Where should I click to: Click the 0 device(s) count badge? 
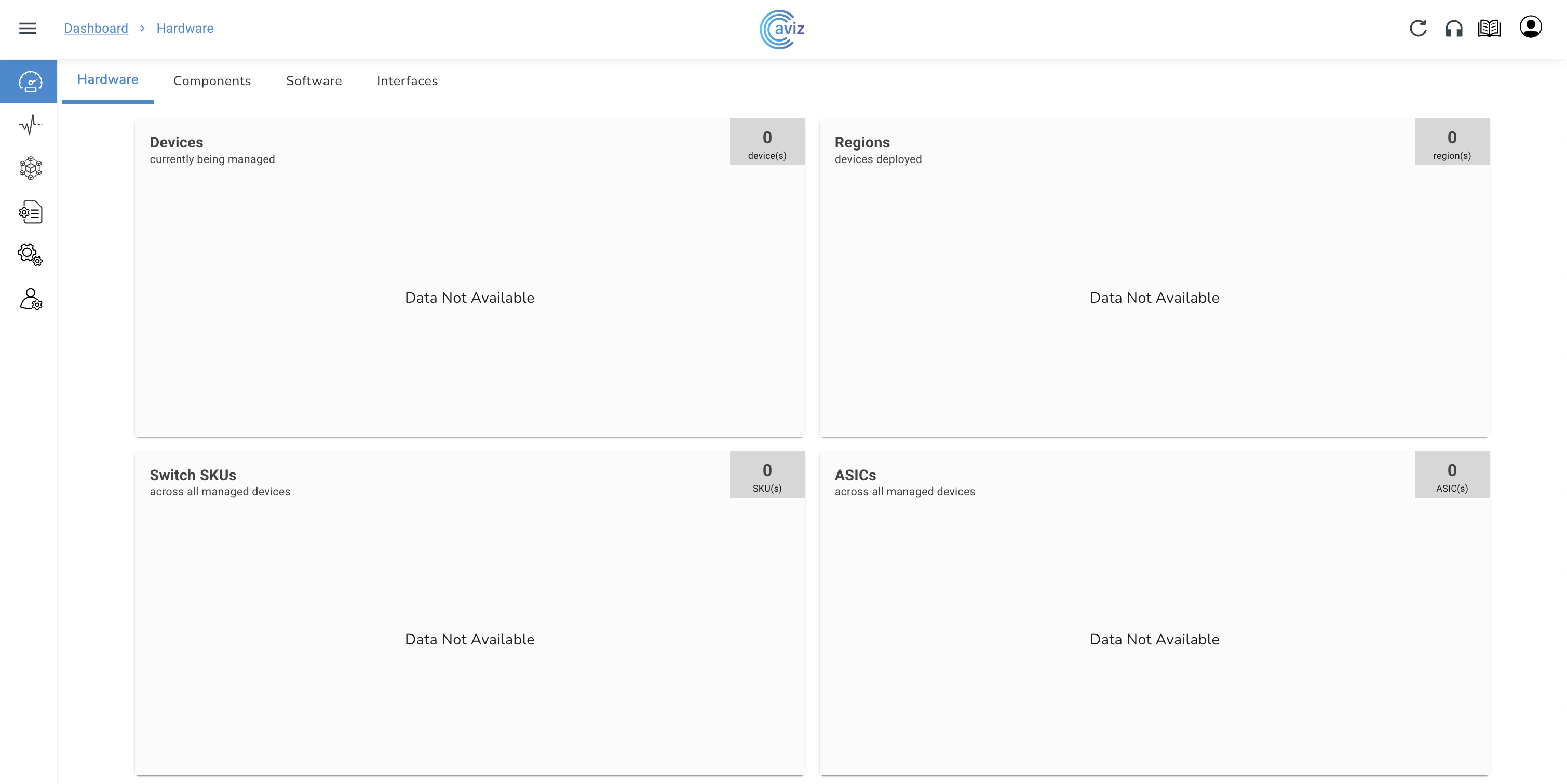click(766, 142)
